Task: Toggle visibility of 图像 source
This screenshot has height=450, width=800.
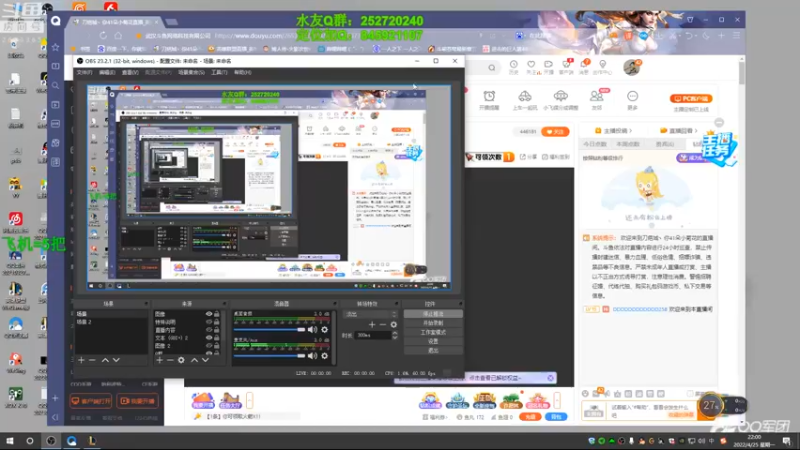Action: point(209,314)
